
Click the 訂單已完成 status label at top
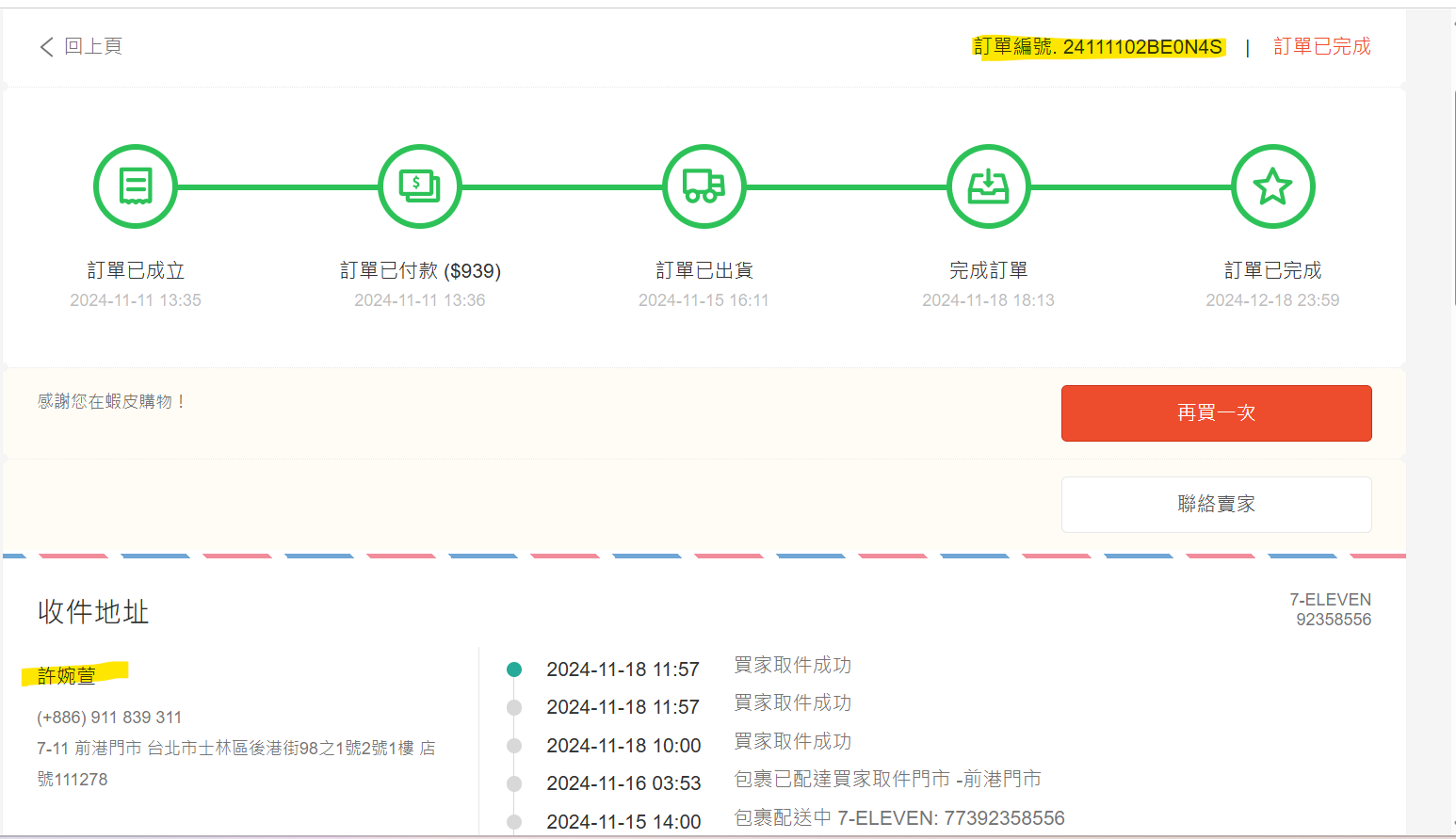[x=1321, y=46]
